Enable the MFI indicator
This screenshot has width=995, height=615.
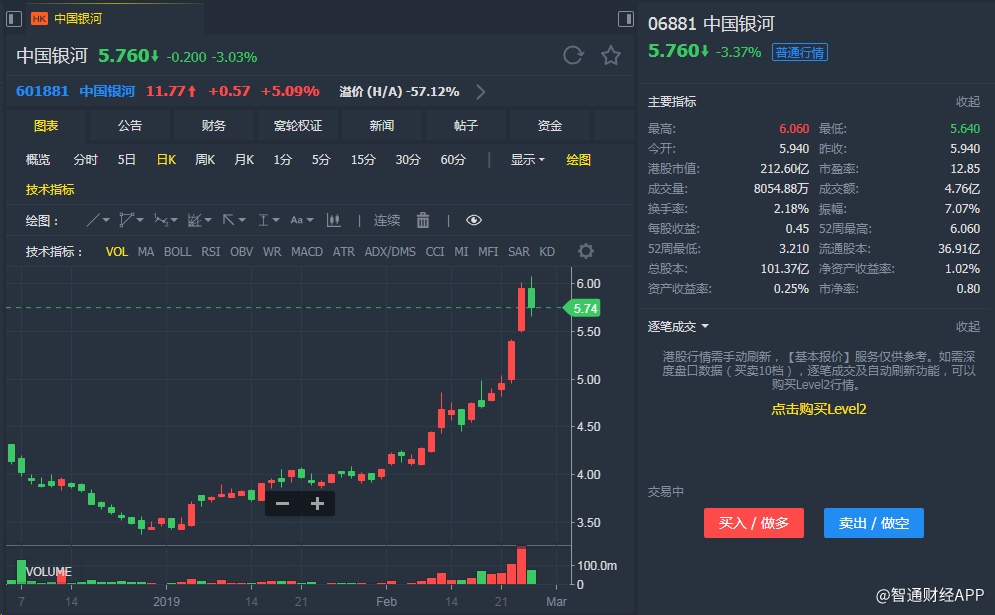[488, 252]
